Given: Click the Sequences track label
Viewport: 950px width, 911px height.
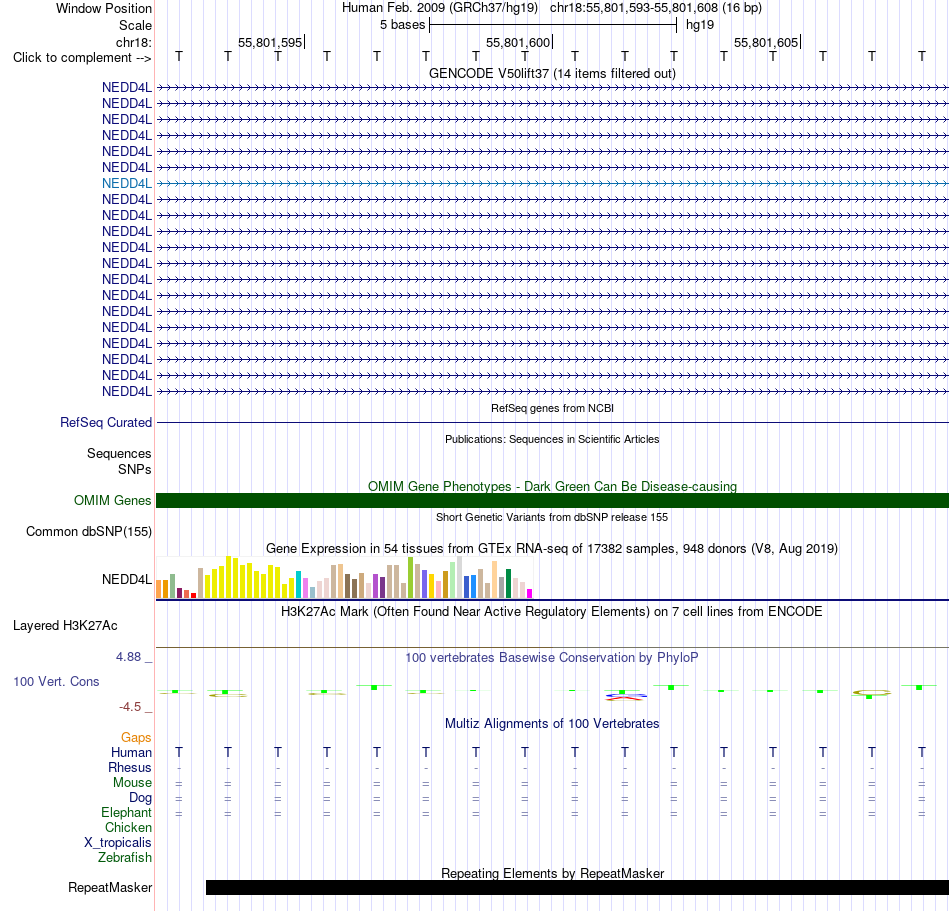Looking at the screenshot, I should pyautogui.click(x=119, y=454).
